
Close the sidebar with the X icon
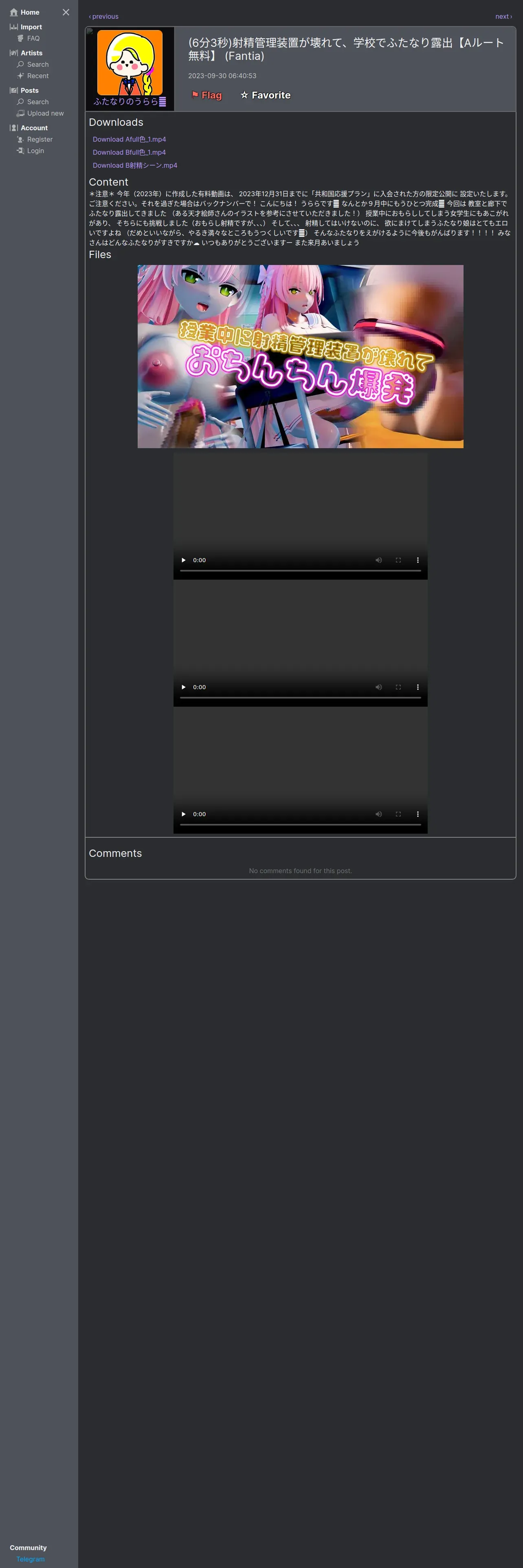66,12
